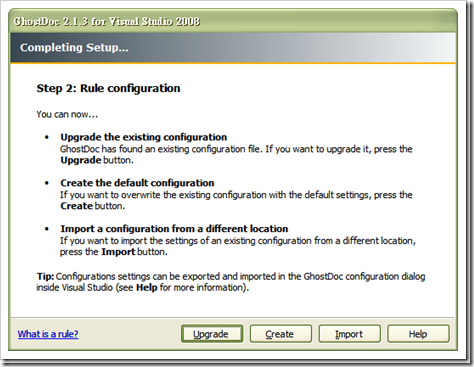Click the bullet beside 'Upgrade the existing configuration'

point(47,137)
